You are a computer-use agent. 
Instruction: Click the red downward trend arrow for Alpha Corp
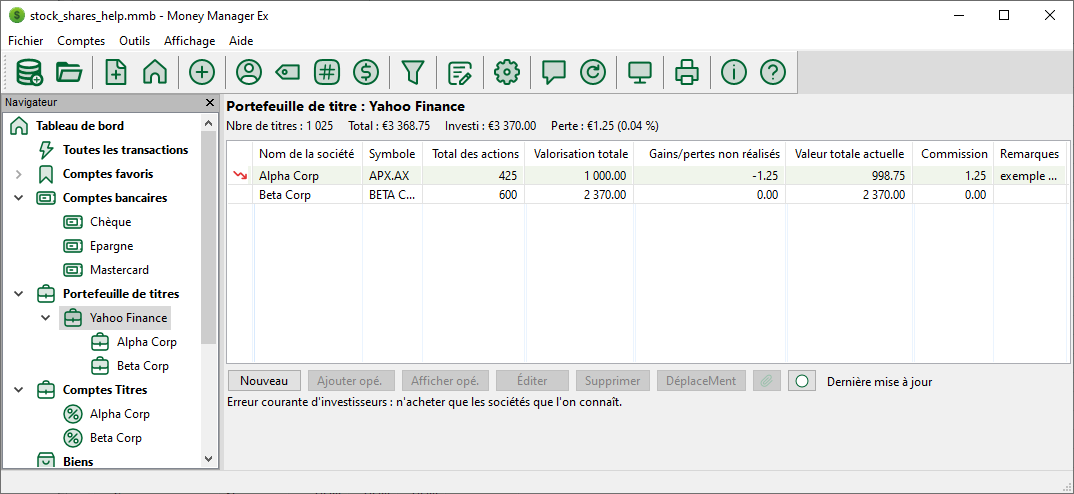coord(240,176)
